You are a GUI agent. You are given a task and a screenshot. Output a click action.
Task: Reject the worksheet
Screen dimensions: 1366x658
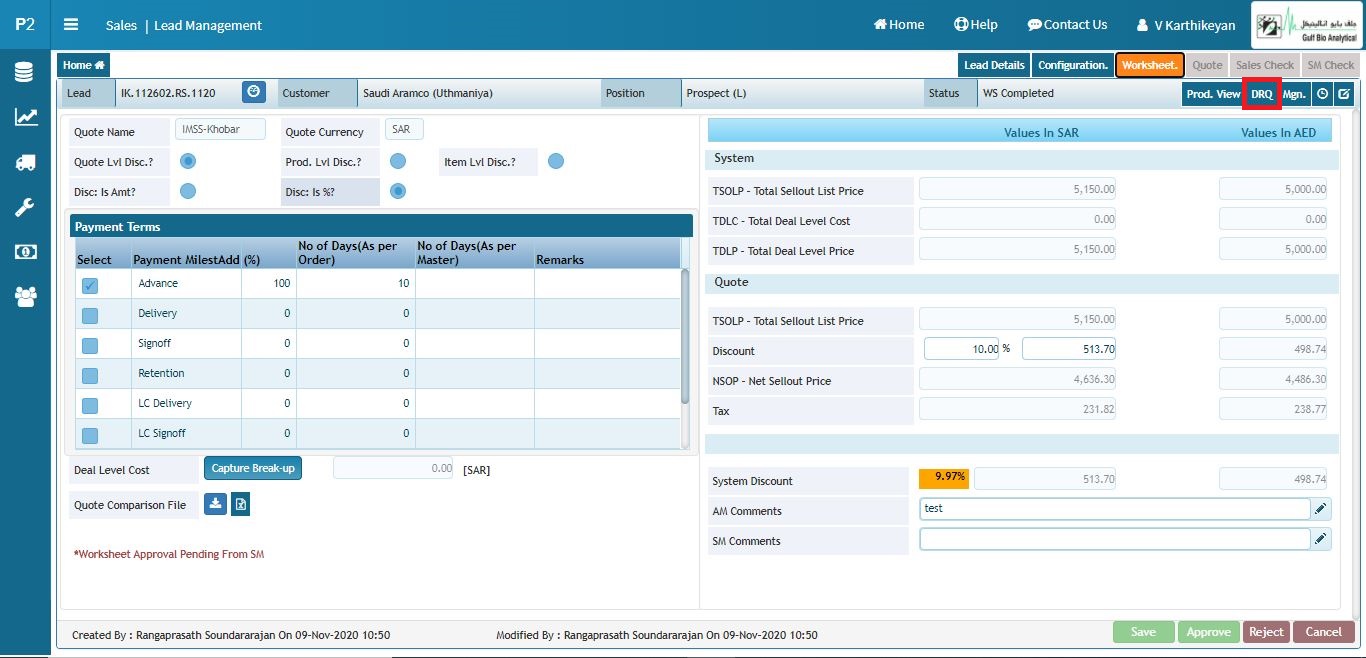coord(1266,632)
